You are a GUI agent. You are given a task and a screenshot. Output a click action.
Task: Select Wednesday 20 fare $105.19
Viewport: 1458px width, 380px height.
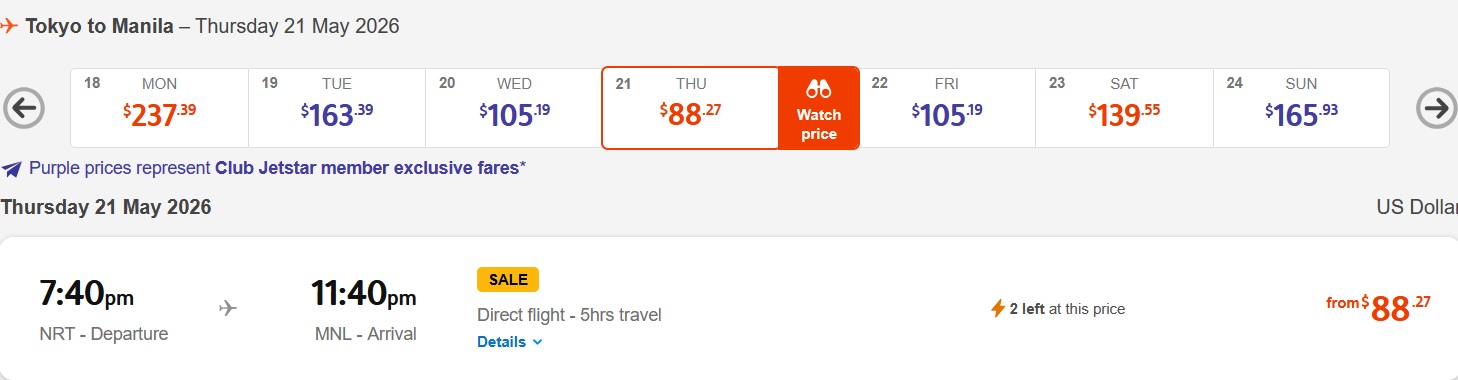point(514,108)
